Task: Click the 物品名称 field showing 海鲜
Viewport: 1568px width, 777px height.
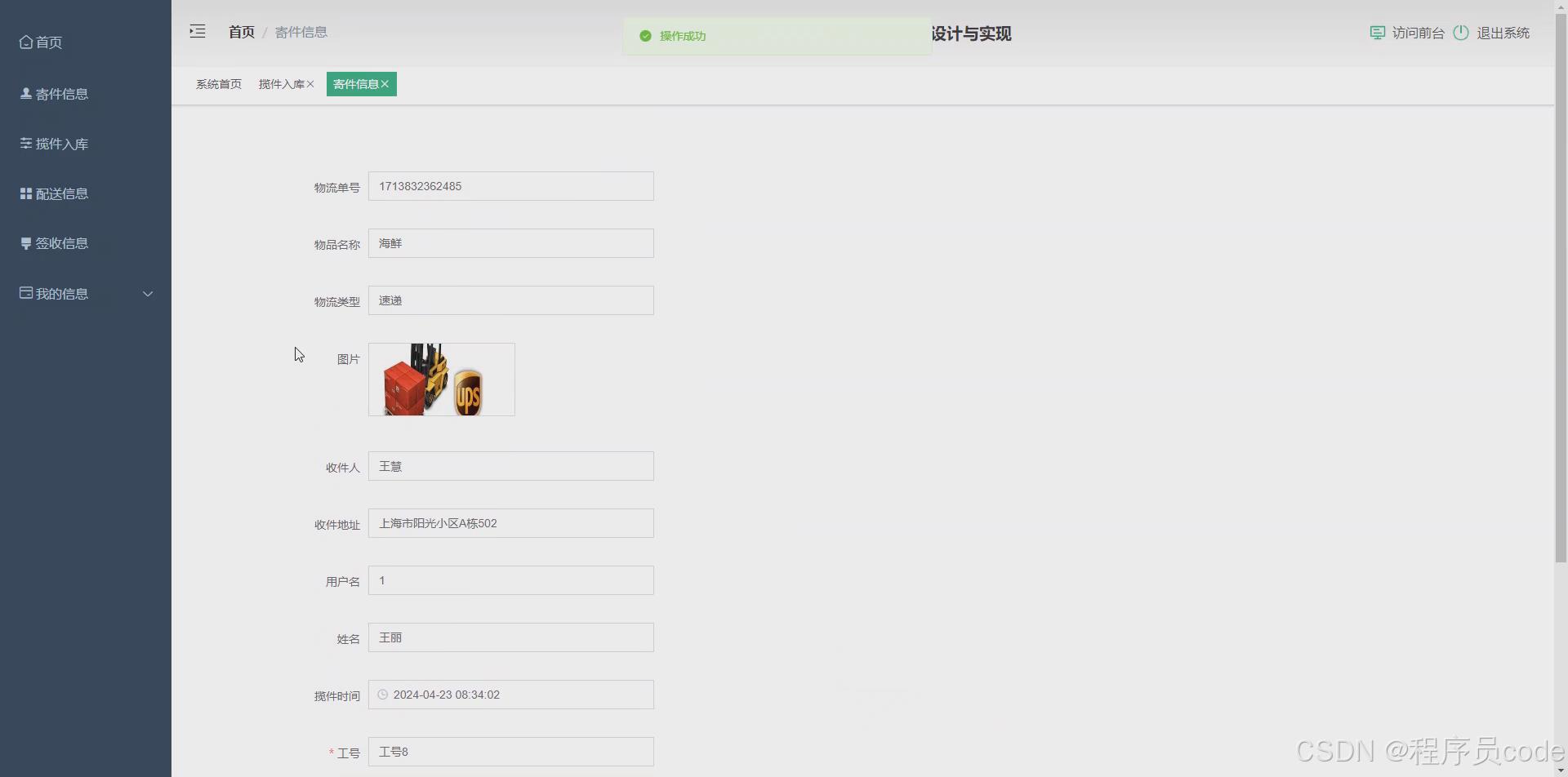Action: [511, 243]
